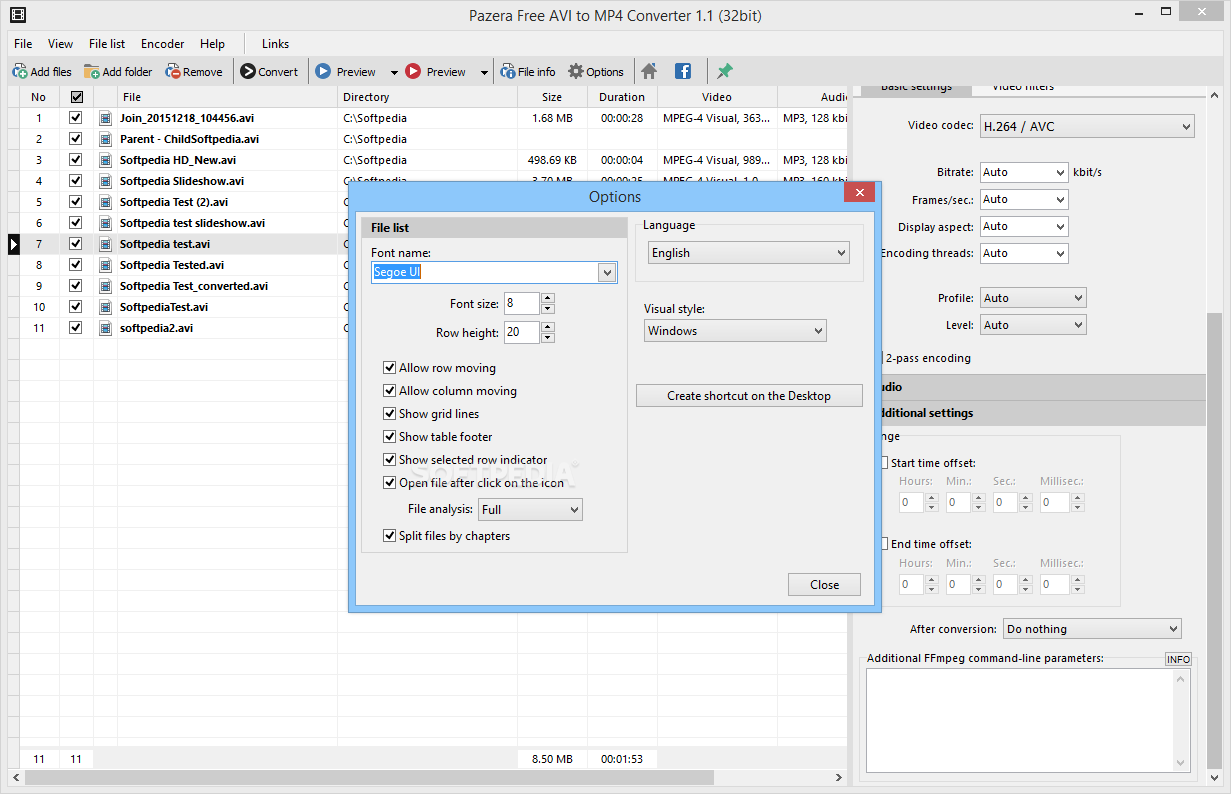Open the blue Preview dropdown arrow
The height and width of the screenshot is (794, 1231).
click(394, 72)
